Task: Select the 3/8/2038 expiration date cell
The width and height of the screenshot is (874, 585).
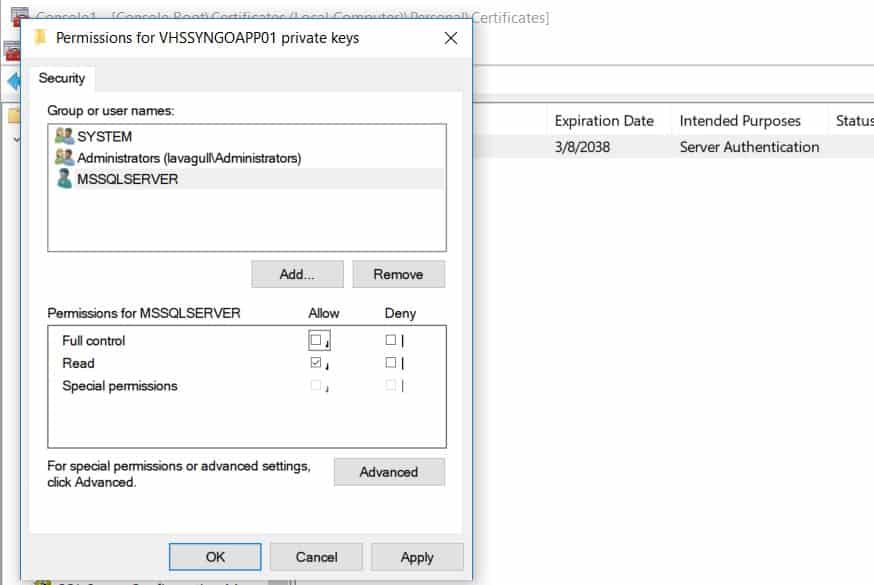Action: tap(582, 147)
